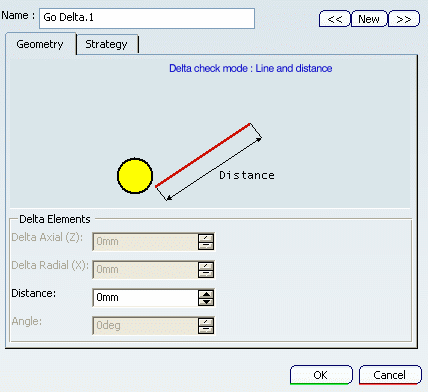Click Delta check mode: Line and distance text
The width and height of the screenshot is (428, 392).
click(x=251, y=68)
